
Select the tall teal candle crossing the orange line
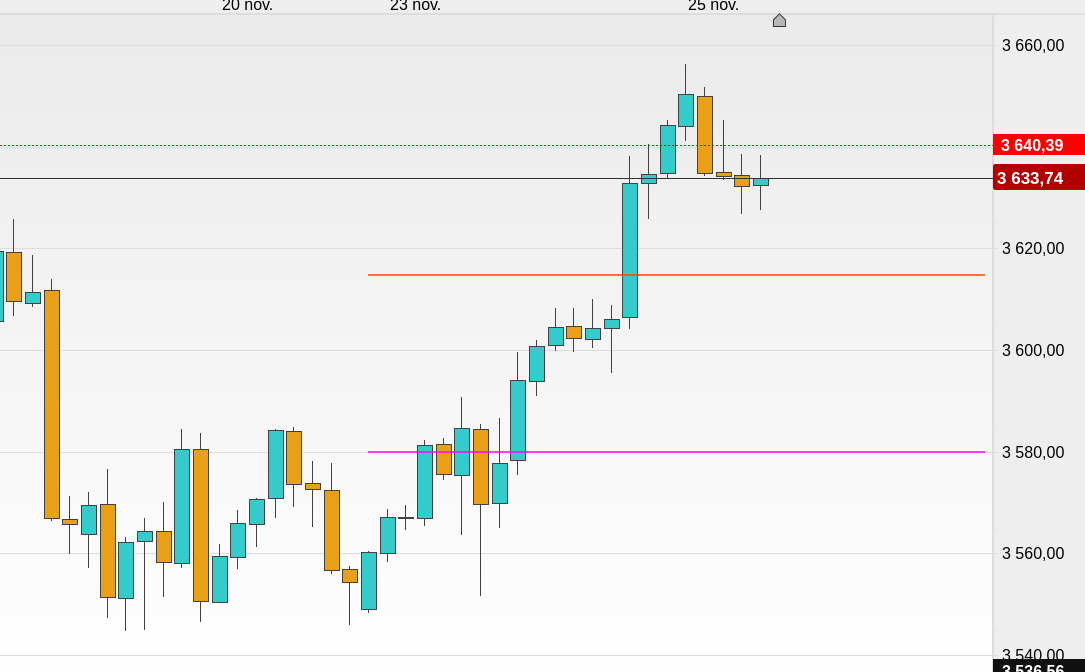pyautogui.click(x=630, y=250)
